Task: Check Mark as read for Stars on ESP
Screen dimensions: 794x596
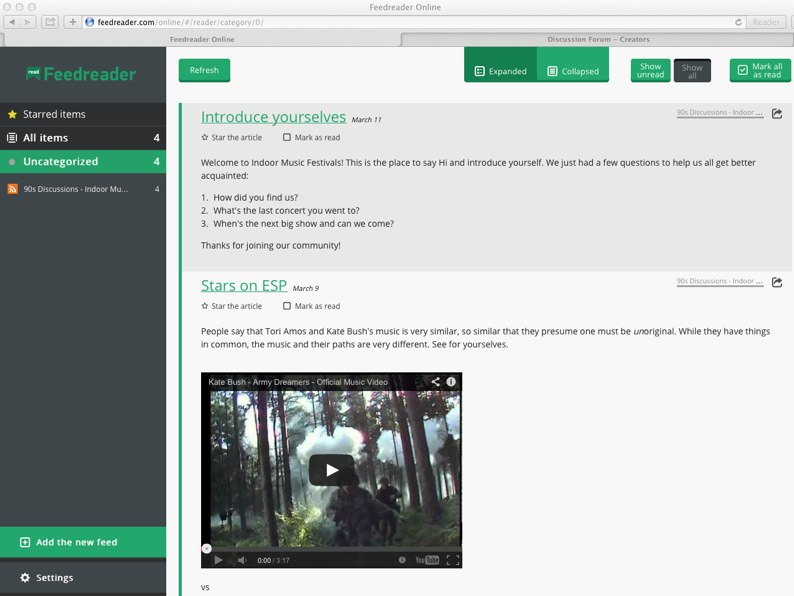Action: pos(287,306)
